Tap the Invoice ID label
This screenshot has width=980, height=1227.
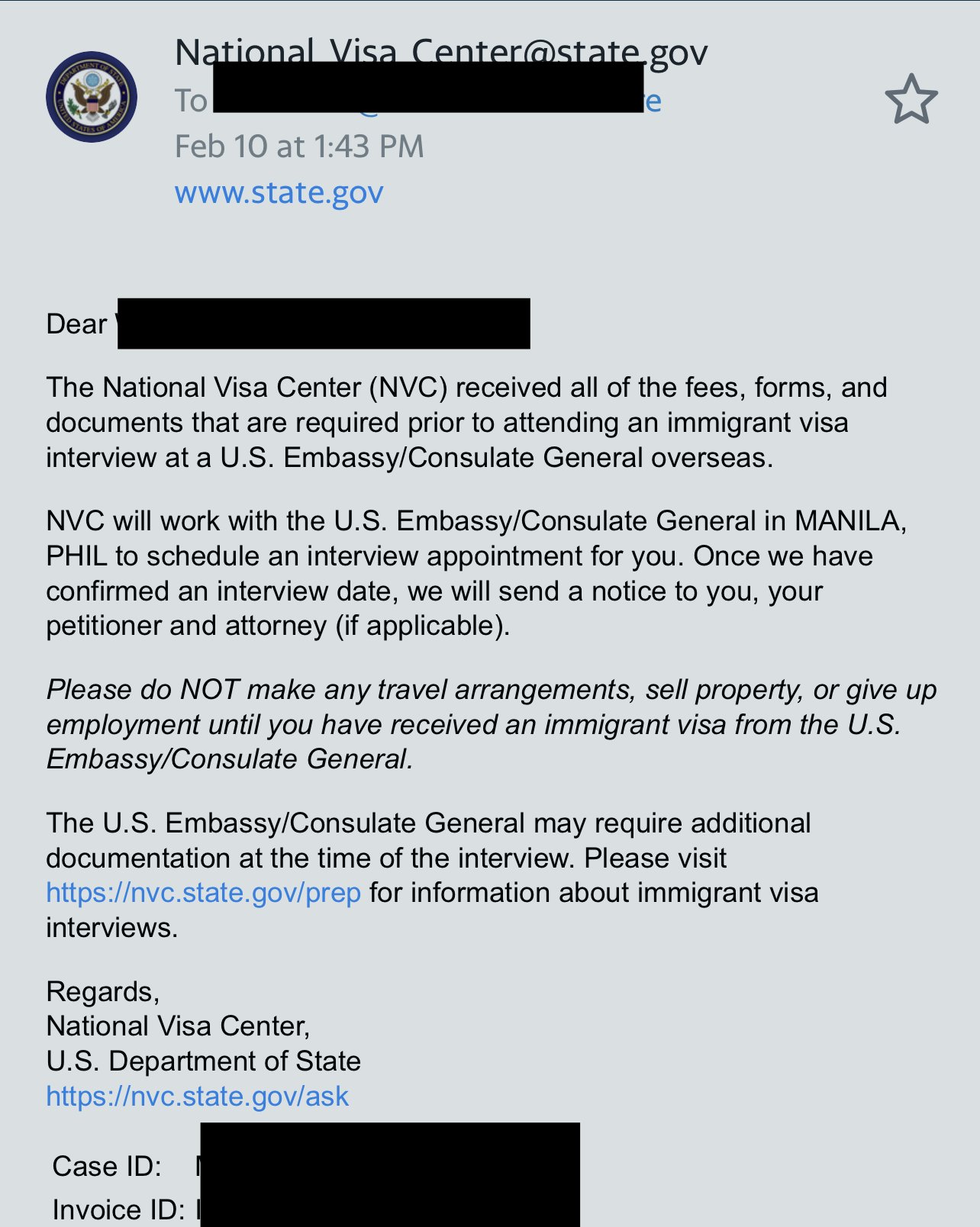pos(118,1210)
